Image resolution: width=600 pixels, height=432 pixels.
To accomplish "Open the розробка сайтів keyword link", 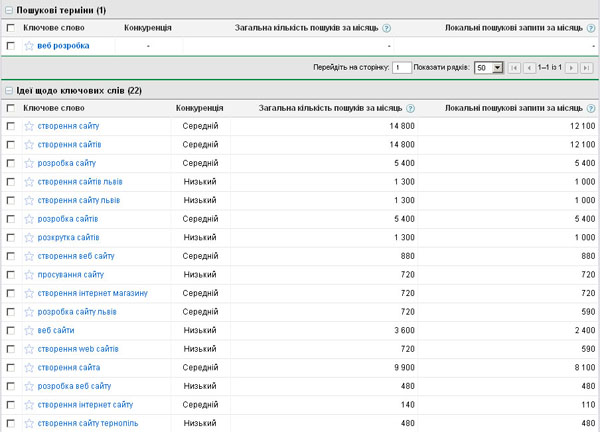I will pyautogui.click(x=68, y=219).
